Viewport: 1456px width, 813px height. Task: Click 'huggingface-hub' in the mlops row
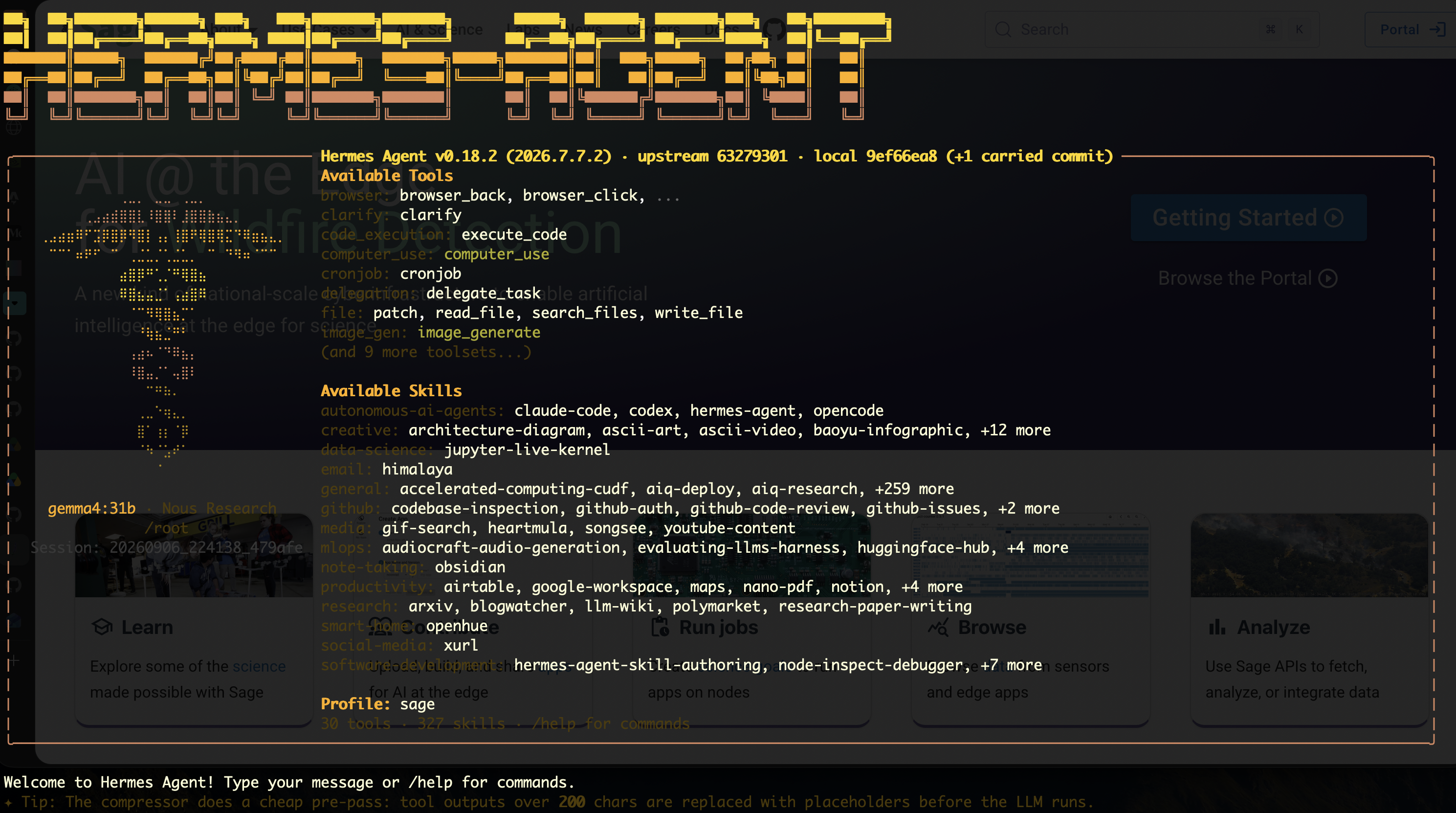(923, 547)
